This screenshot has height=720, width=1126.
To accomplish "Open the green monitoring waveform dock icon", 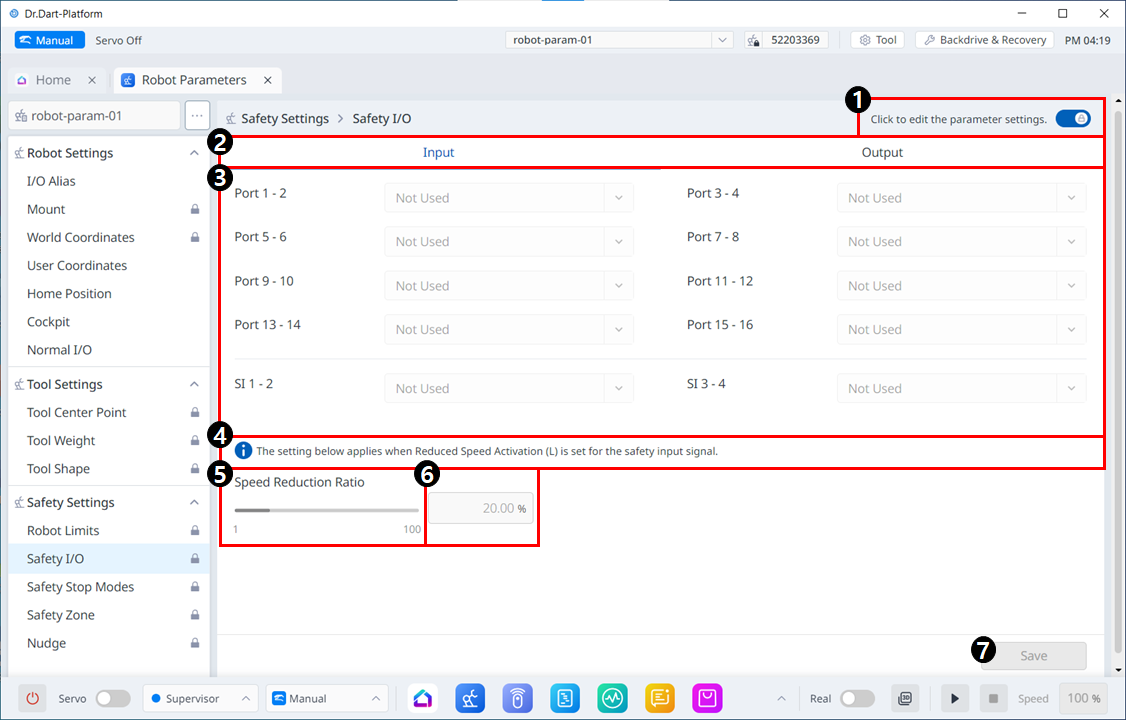I will pos(612,698).
